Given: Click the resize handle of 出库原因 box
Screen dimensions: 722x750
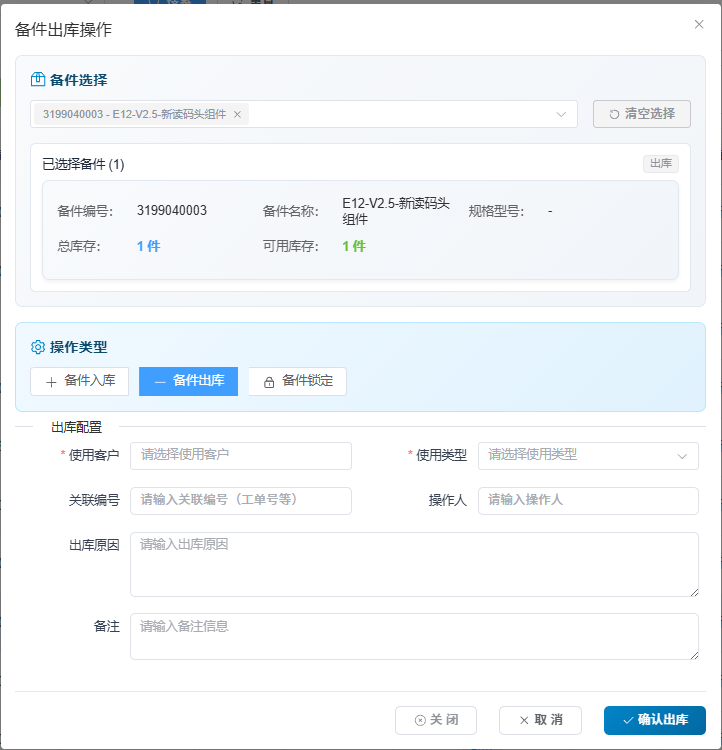Looking at the screenshot, I should pos(693,592).
